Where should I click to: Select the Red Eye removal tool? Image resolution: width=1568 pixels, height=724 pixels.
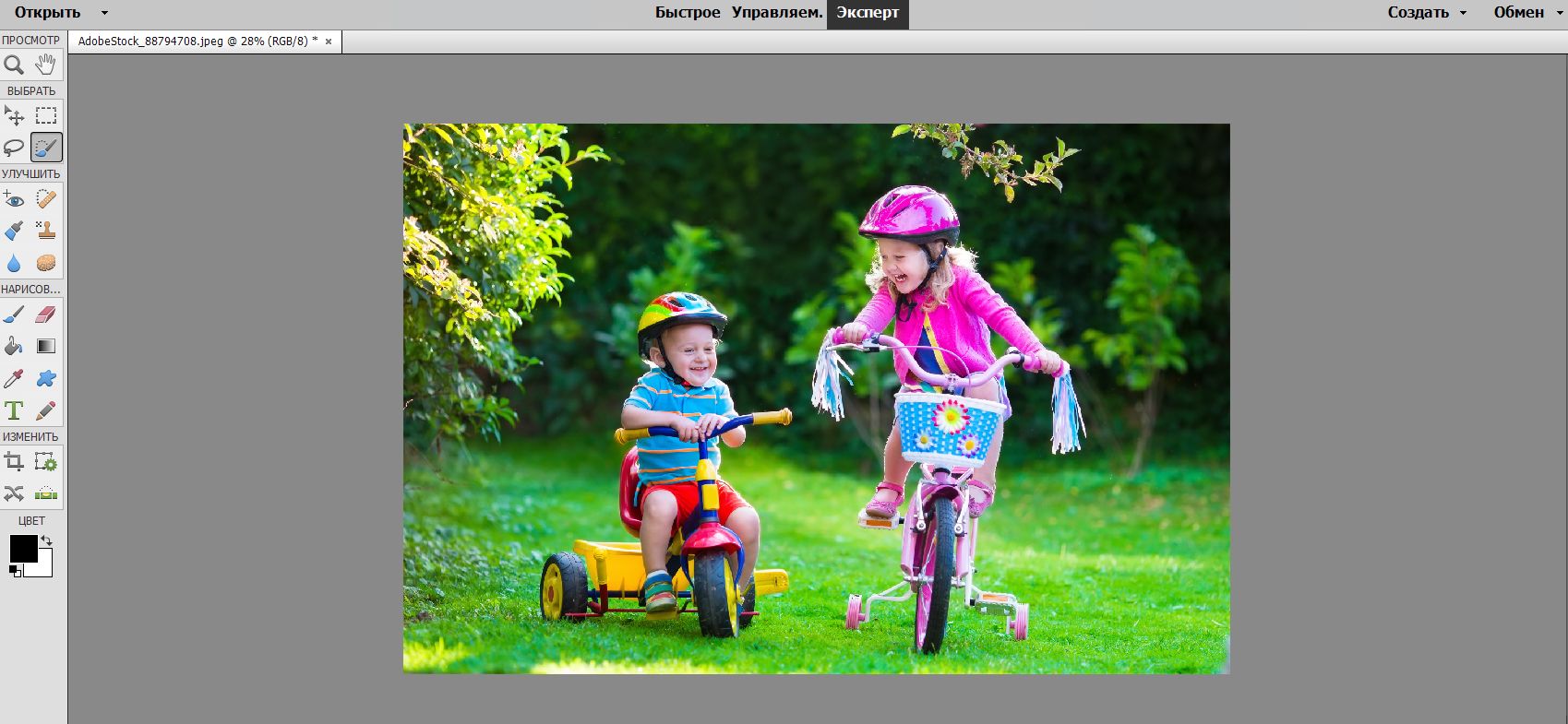pos(14,198)
